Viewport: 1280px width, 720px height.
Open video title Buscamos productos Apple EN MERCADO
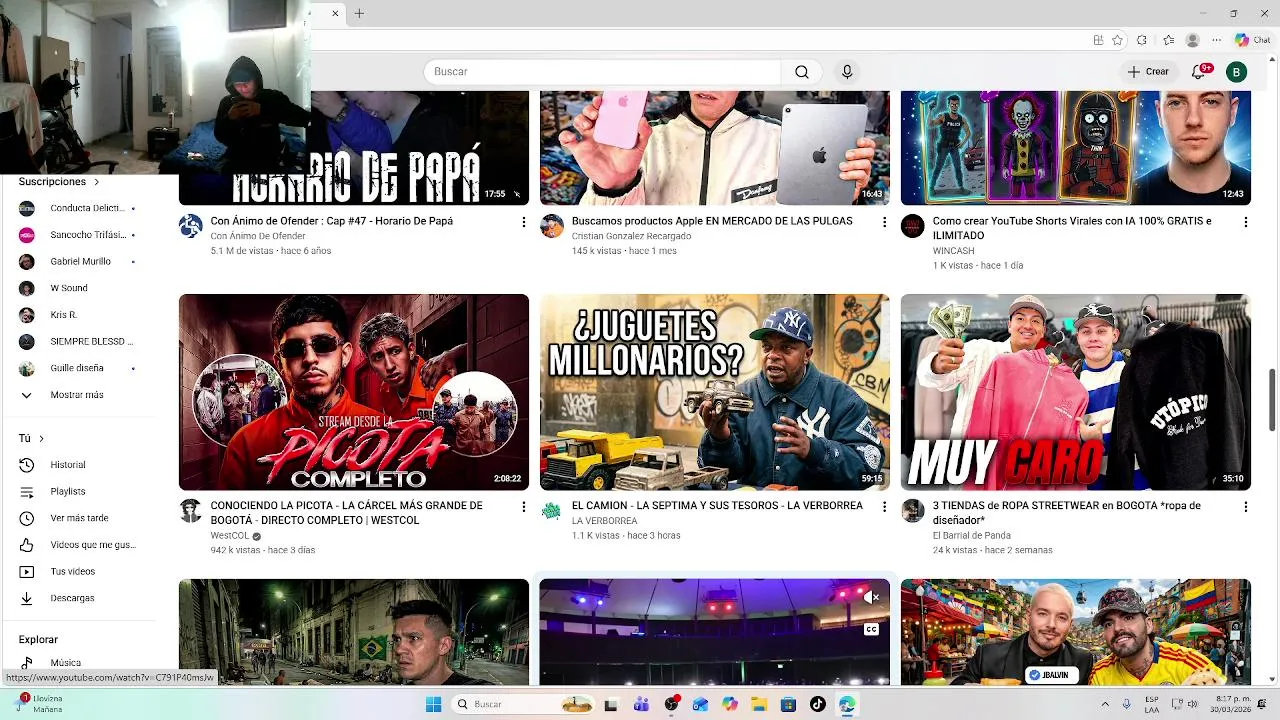pos(712,221)
